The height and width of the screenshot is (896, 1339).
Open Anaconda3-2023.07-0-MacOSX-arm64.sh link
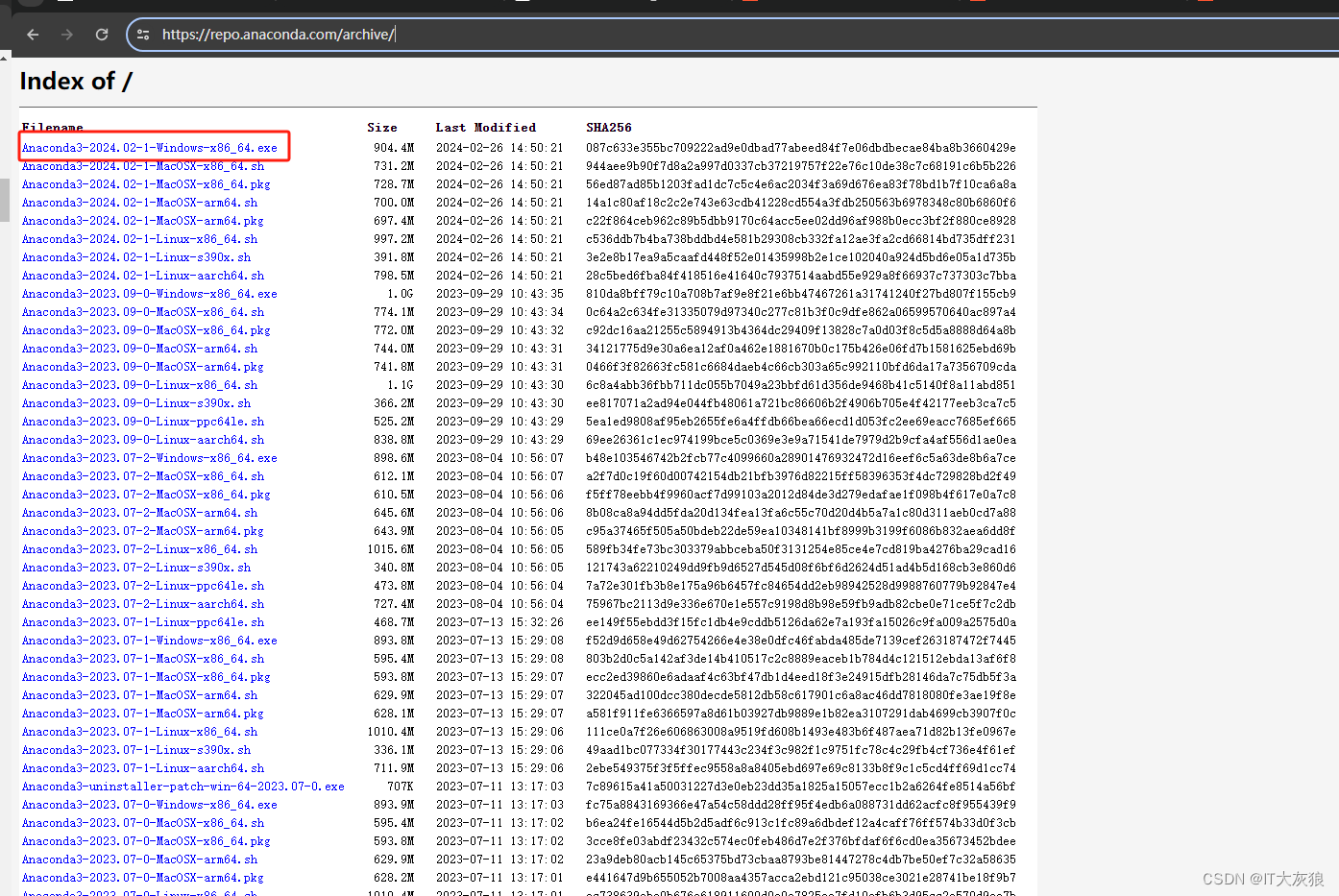coord(140,860)
